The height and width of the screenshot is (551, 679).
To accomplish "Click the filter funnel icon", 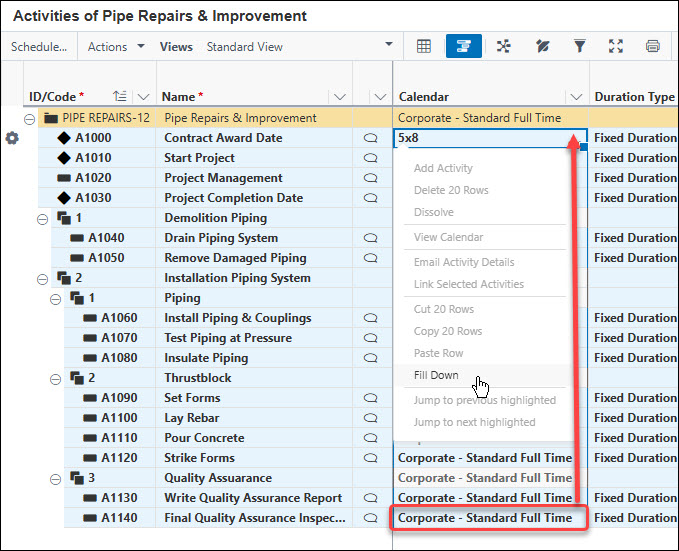I will tap(579, 46).
